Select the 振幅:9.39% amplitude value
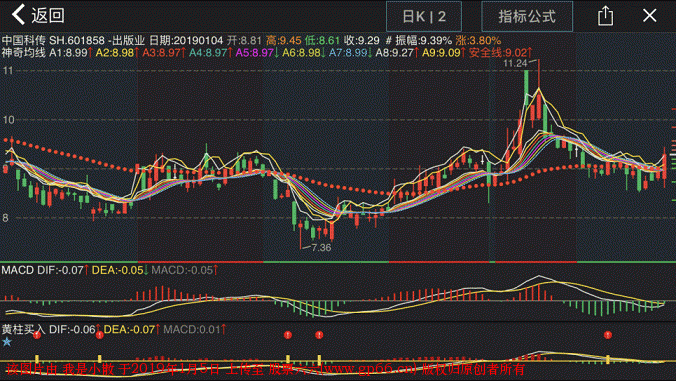The width and height of the screenshot is (676, 381). pyautogui.click(x=423, y=41)
